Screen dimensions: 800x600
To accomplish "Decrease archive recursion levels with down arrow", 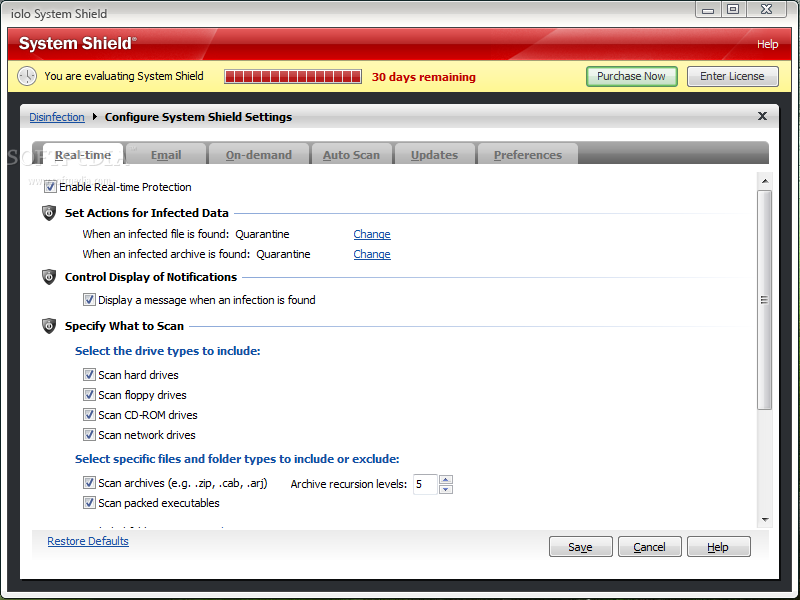I will pos(446,489).
